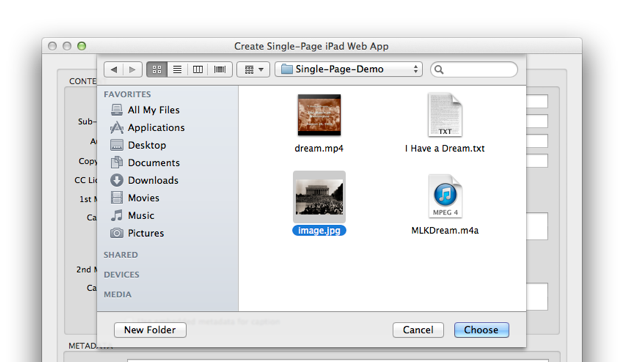Click the dream.mp4 file name label
The width and height of the screenshot is (624, 362).
click(319, 148)
